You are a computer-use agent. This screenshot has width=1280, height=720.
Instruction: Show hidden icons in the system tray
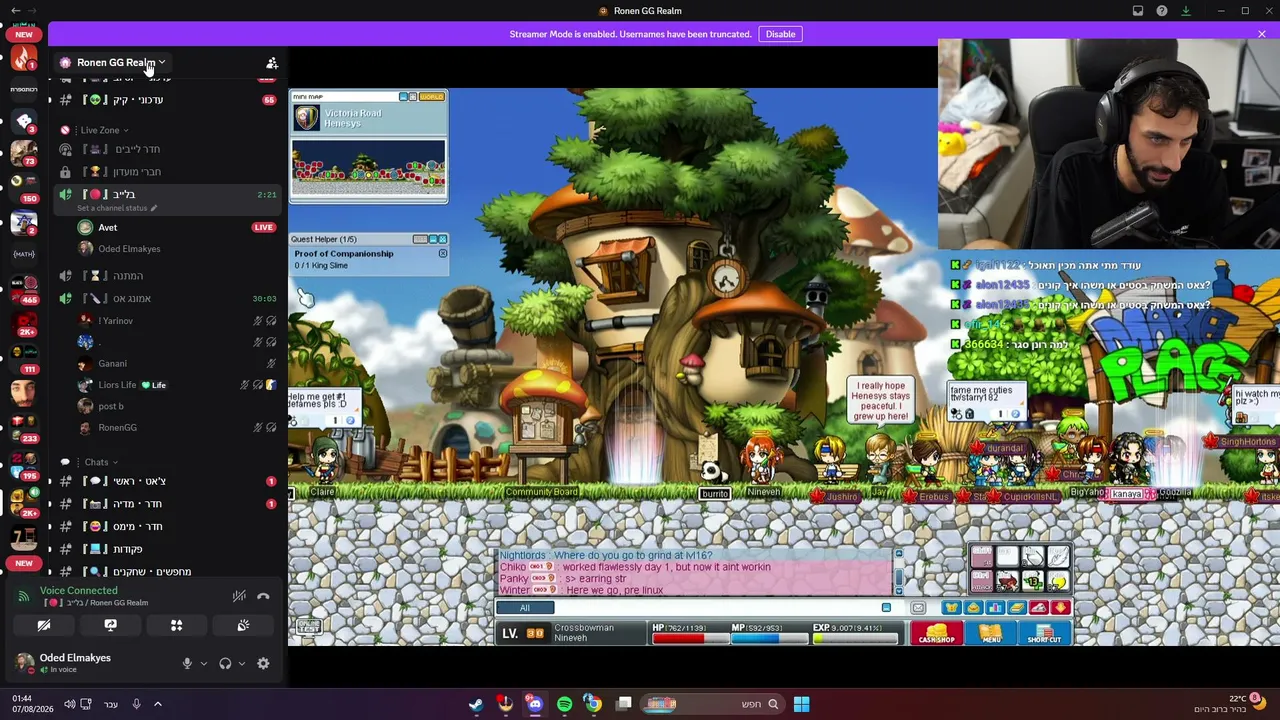(158, 704)
